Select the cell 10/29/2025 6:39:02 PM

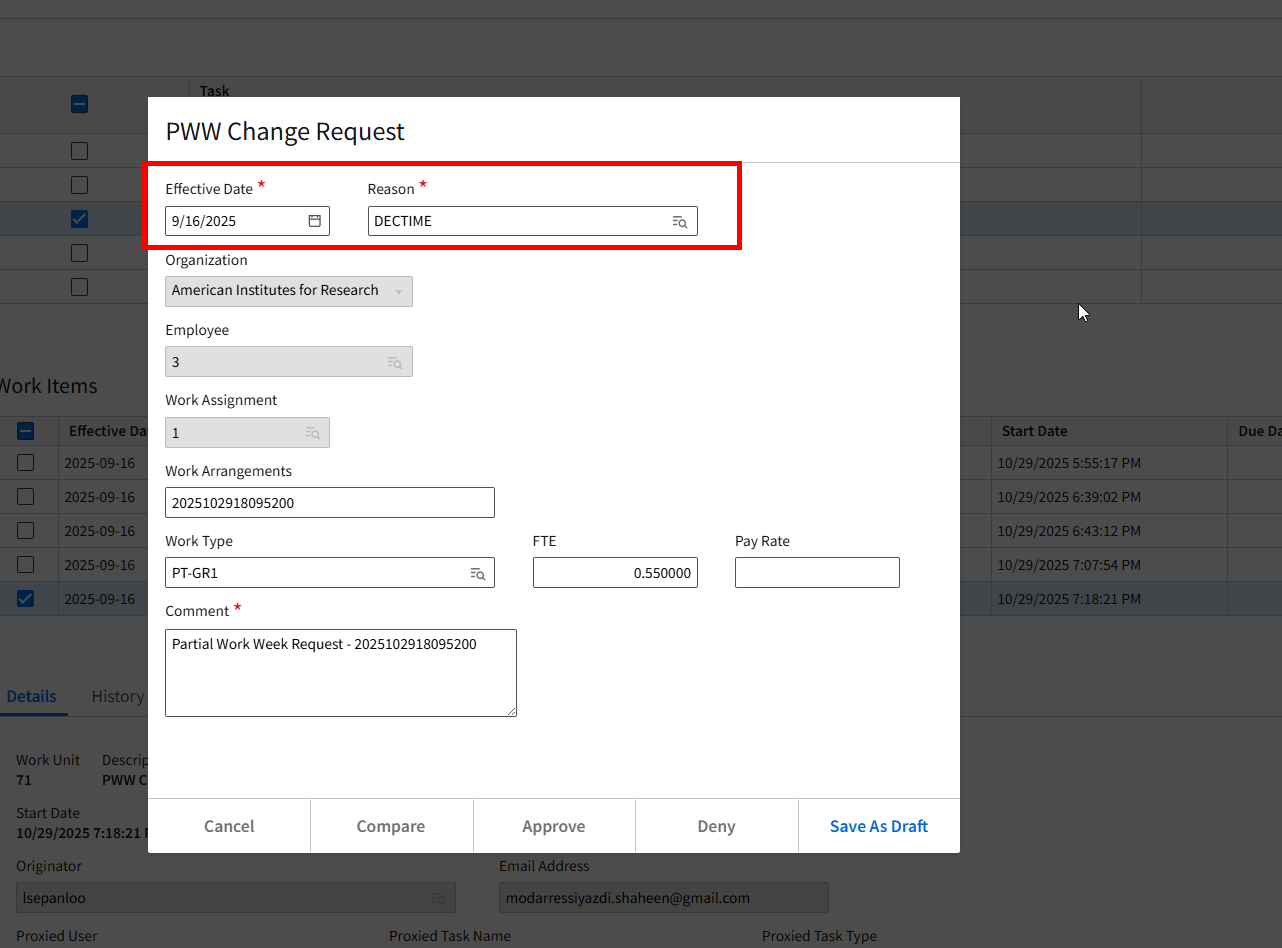pos(1108,497)
